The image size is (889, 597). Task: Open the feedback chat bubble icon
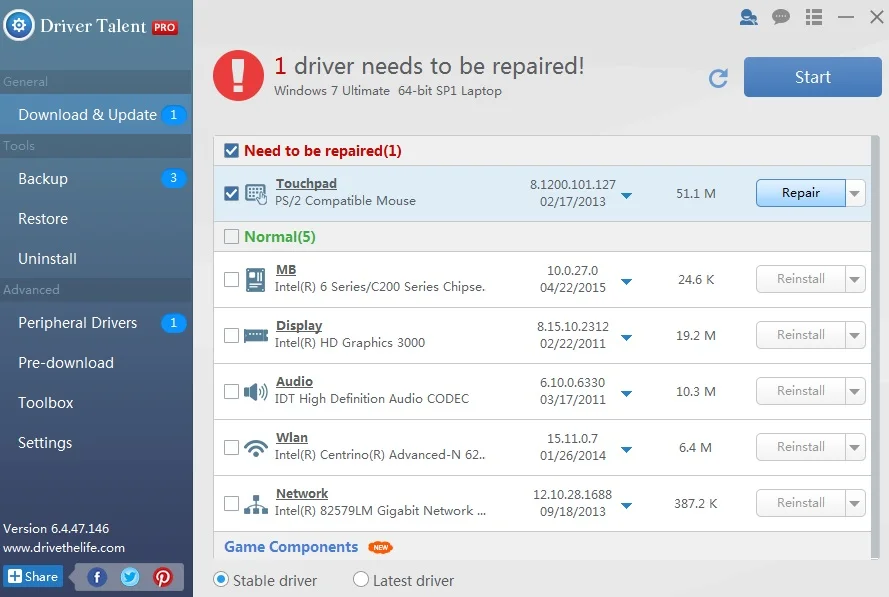click(781, 17)
